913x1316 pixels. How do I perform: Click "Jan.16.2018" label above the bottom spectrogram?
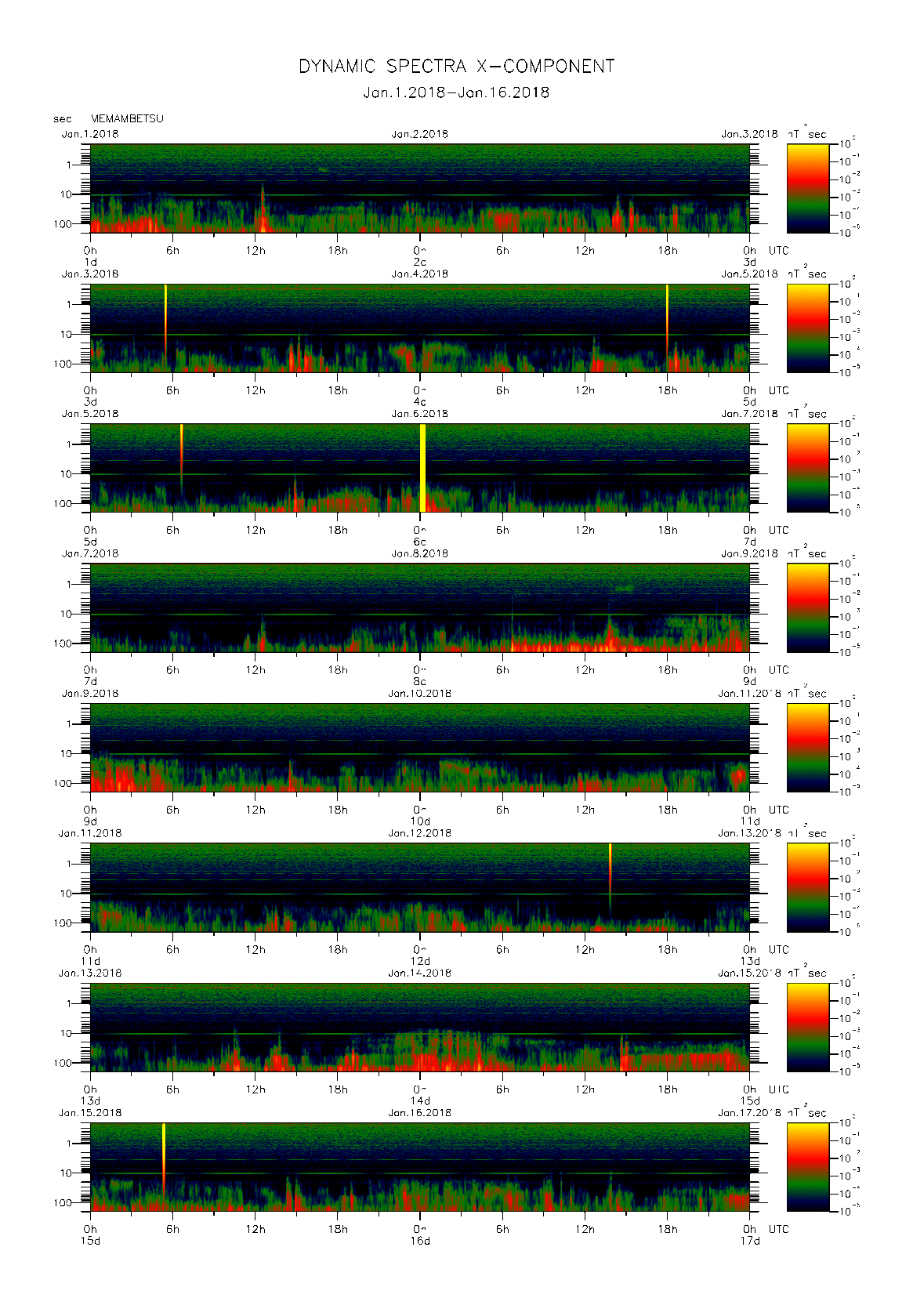[x=420, y=1113]
